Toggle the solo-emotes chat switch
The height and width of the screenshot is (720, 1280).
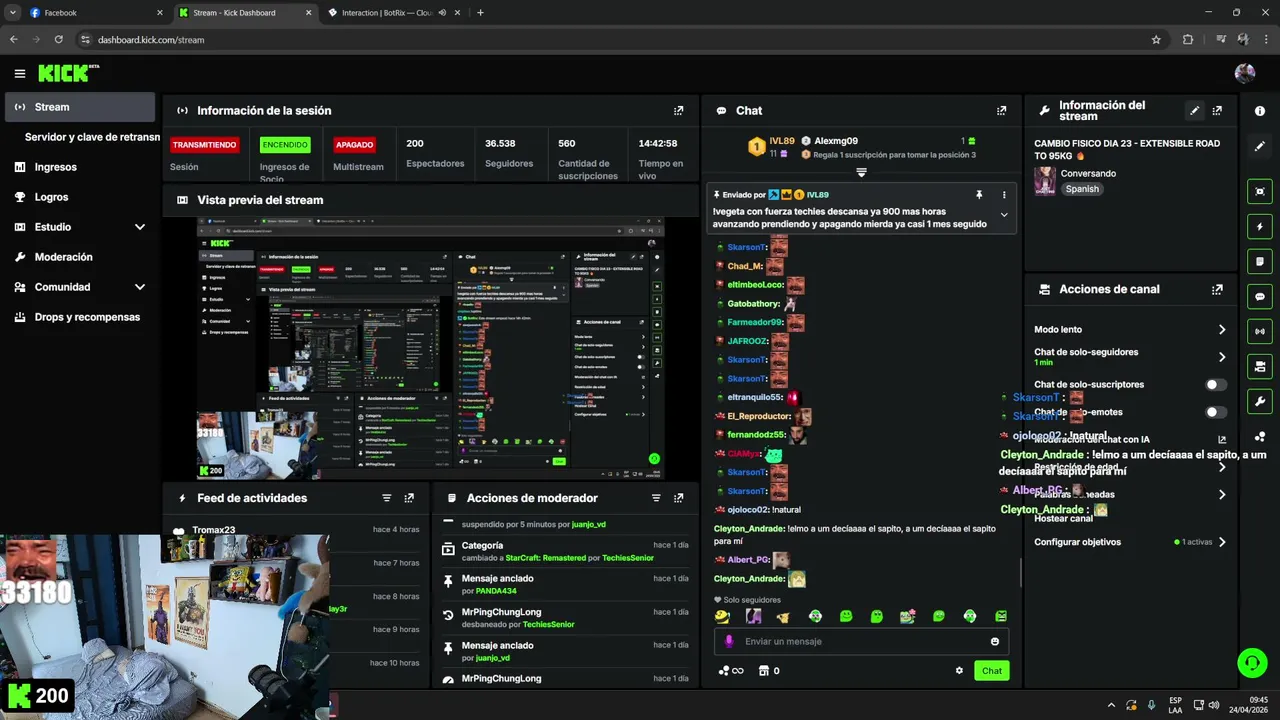pos(1216,412)
